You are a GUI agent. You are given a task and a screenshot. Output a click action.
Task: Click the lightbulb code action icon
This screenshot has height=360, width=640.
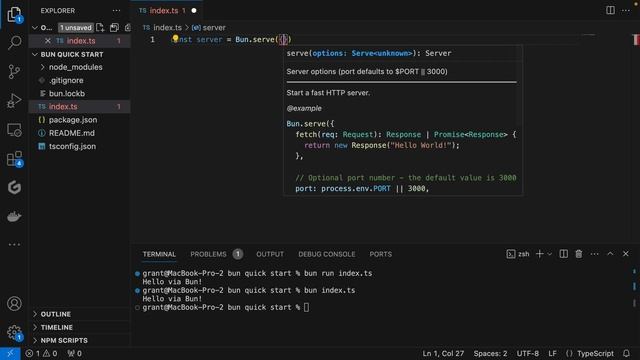coord(175,39)
